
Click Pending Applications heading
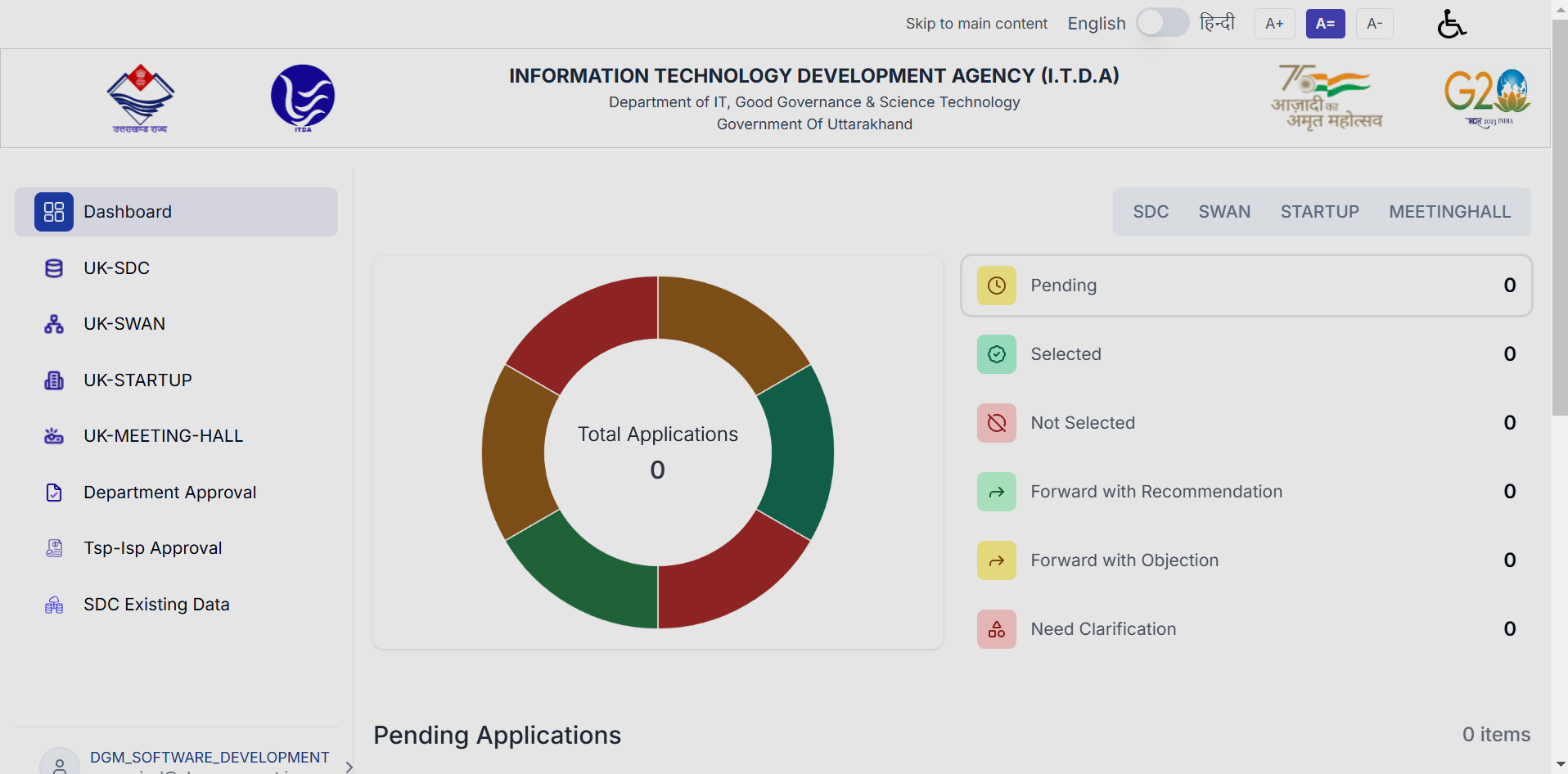click(x=498, y=735)
